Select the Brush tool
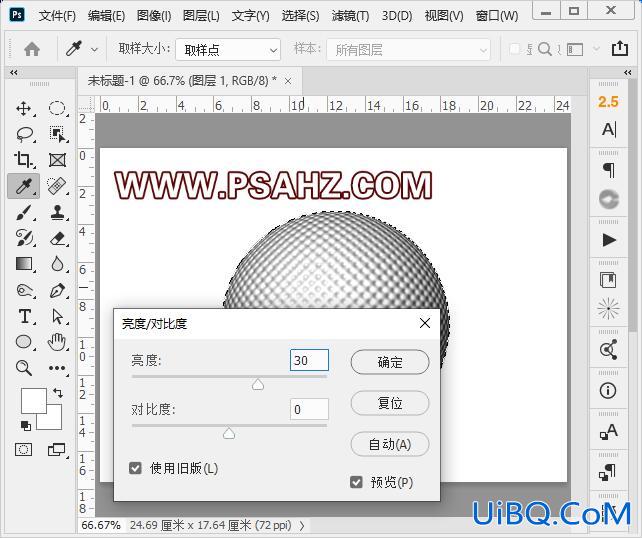 coord(24,212)
